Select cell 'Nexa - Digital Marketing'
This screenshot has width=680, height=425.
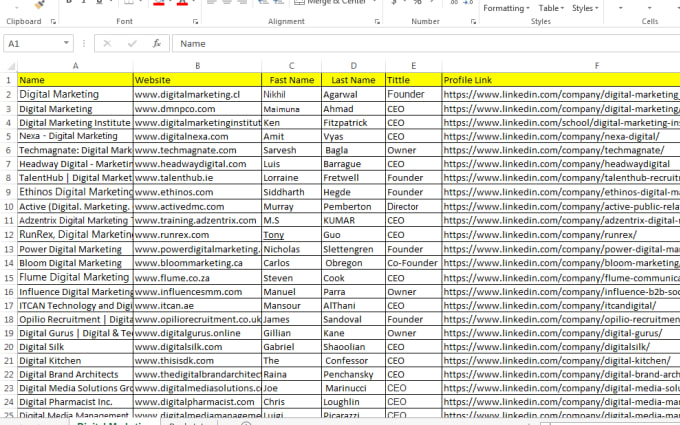(x=75, y=136)
